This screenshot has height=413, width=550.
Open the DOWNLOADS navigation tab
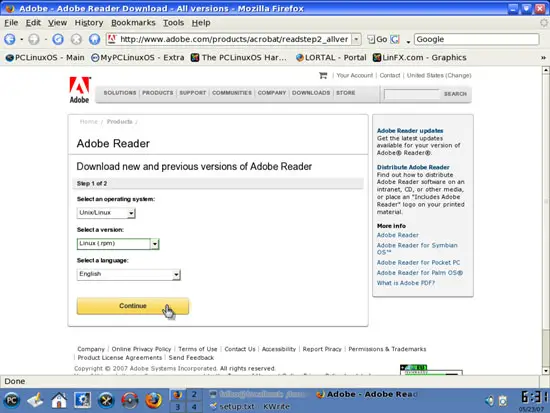pyautogui.click(x=311, y=93)
